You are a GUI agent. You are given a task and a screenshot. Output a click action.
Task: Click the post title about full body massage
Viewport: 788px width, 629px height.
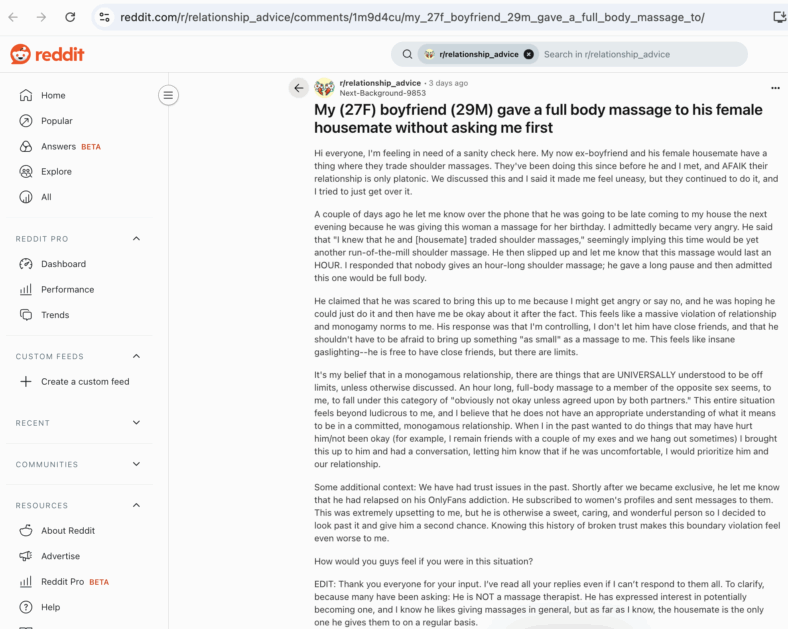[x=538, y=119]
